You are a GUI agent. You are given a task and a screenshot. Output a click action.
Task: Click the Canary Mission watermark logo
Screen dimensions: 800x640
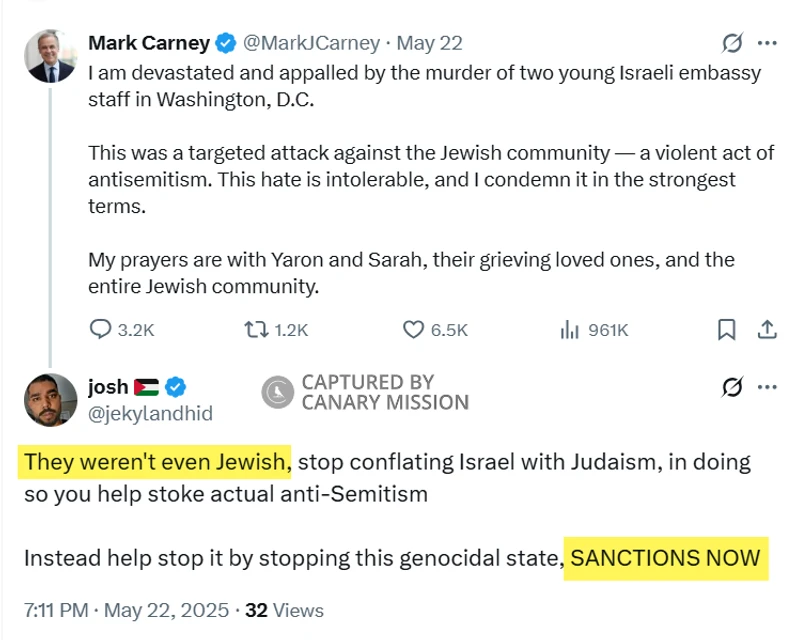tap(277, 392)
